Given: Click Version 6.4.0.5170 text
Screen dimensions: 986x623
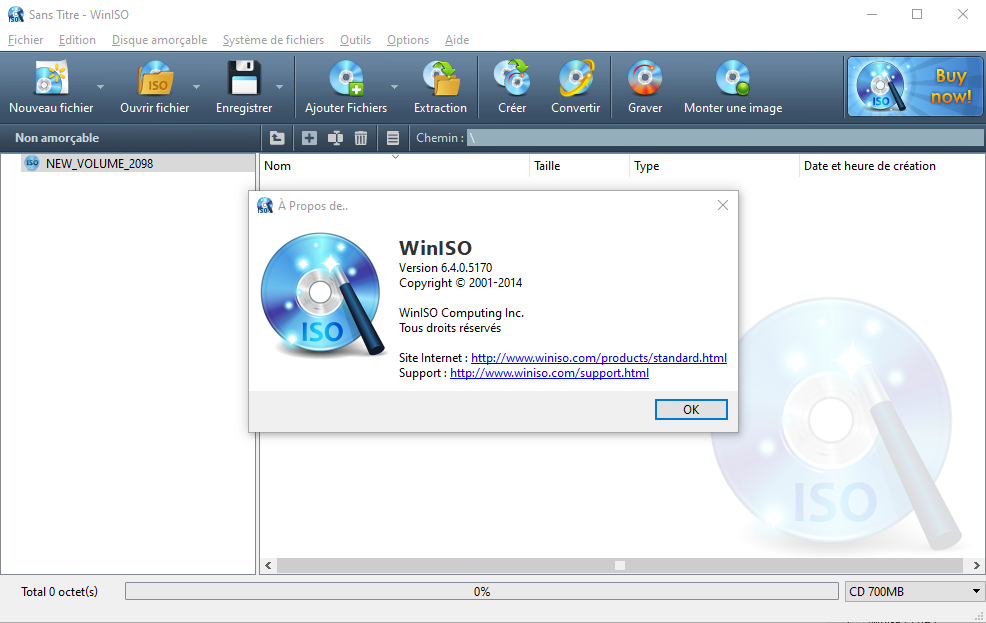Looking at the screenshot, I should [445, 267].
